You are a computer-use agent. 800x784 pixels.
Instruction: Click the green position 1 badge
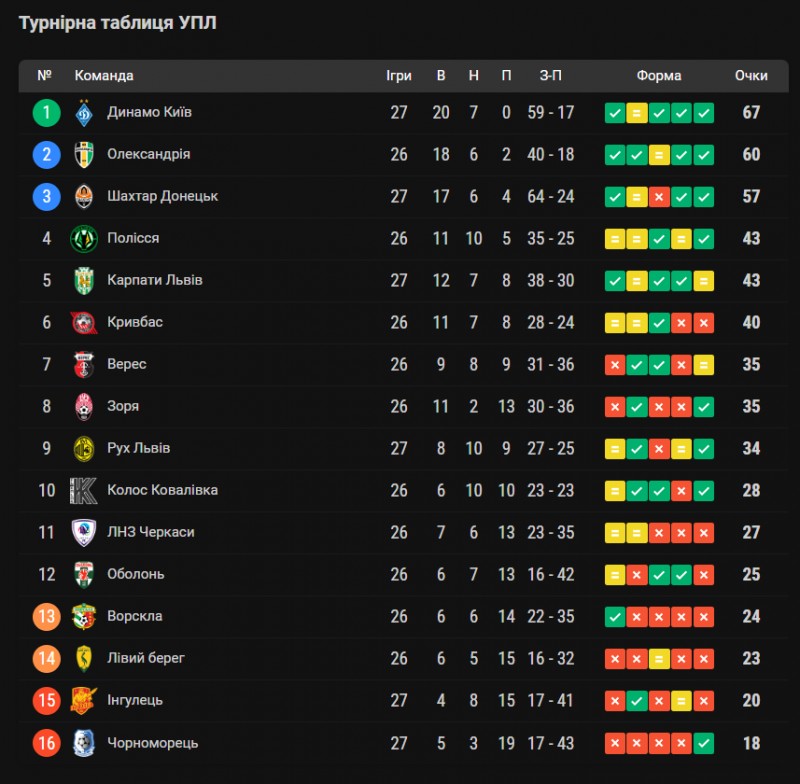click(x=46, y=113)
